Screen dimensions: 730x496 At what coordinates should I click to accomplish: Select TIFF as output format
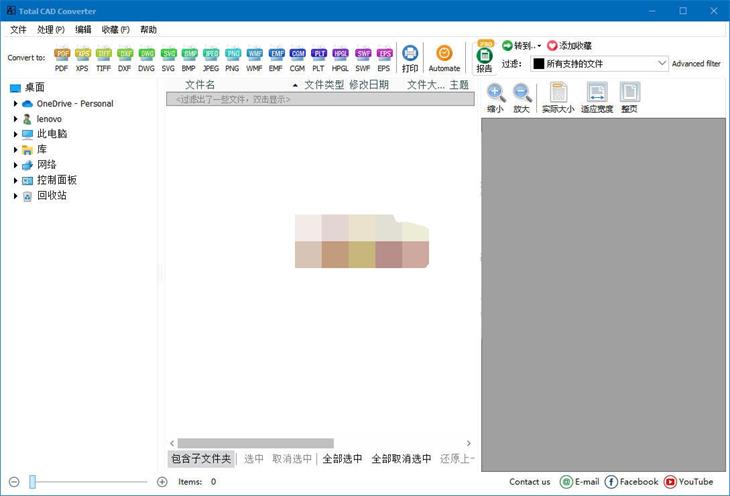(103, 60)
